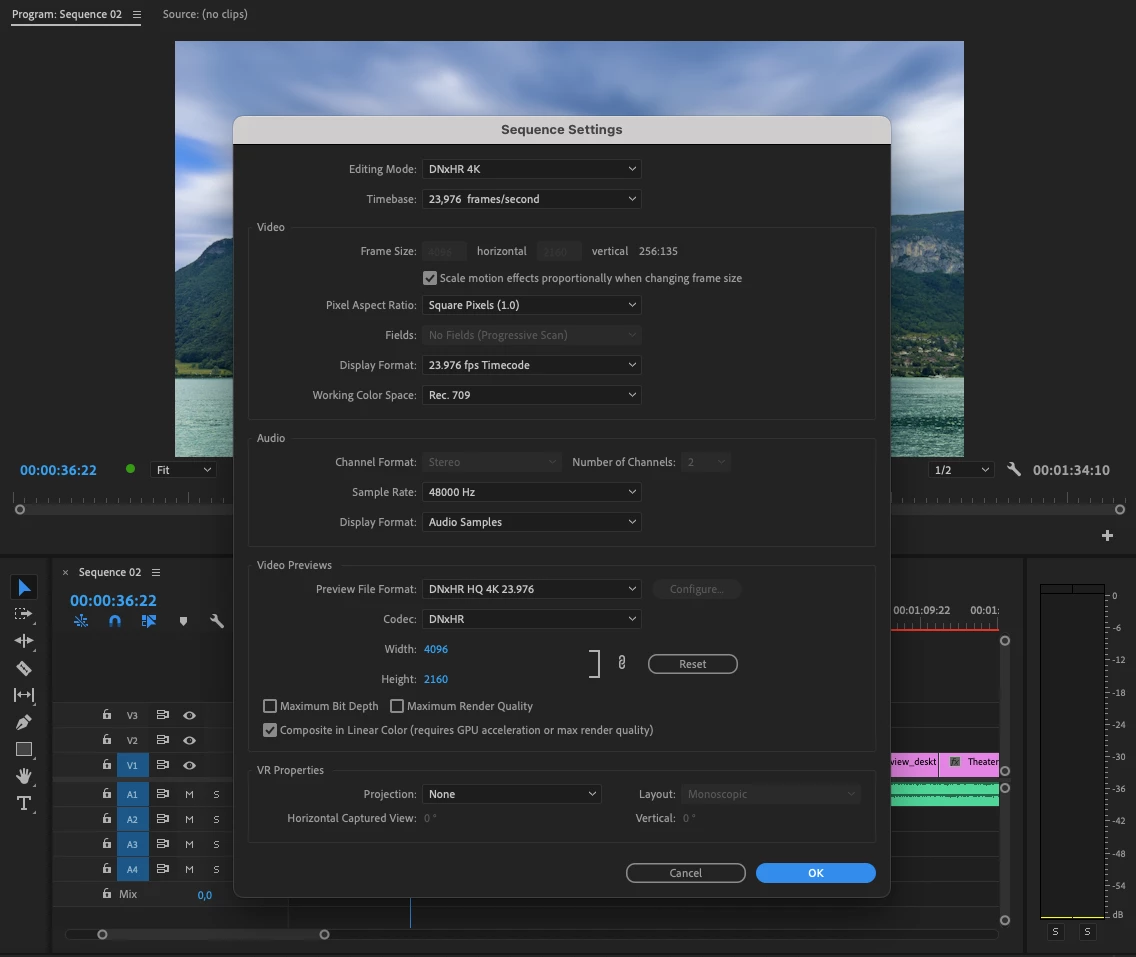Open Sequence 02 timeline panel menu

coord(156,572)
